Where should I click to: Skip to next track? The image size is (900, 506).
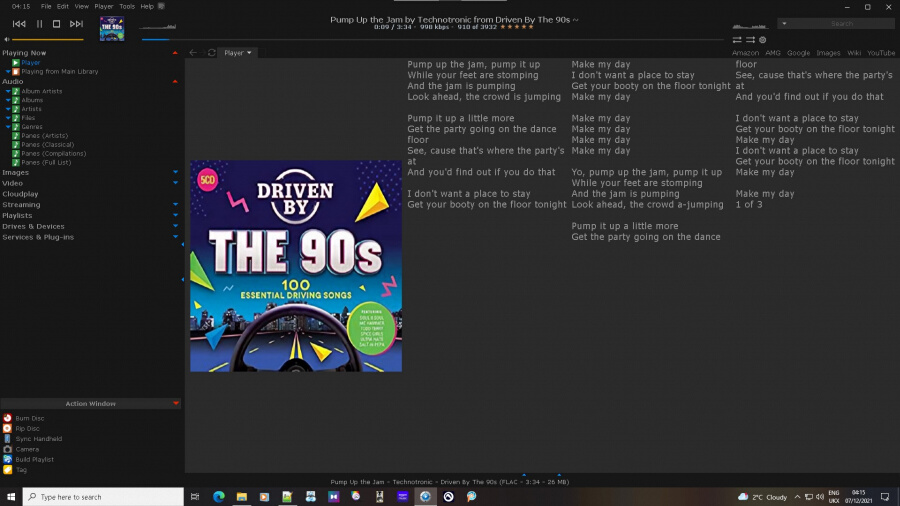(76, 24)
